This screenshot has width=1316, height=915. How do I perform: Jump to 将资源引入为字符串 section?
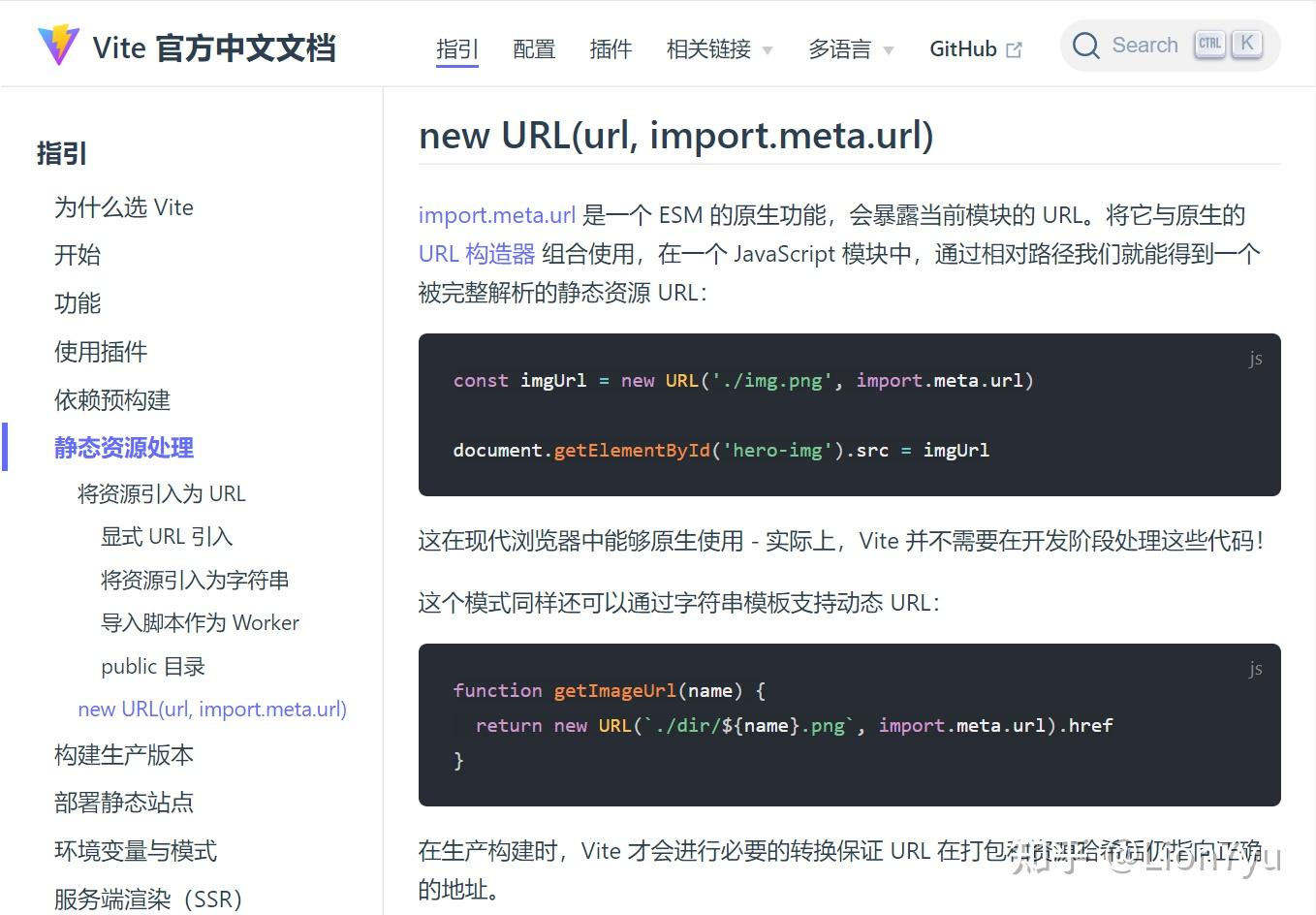click(195, 580)
